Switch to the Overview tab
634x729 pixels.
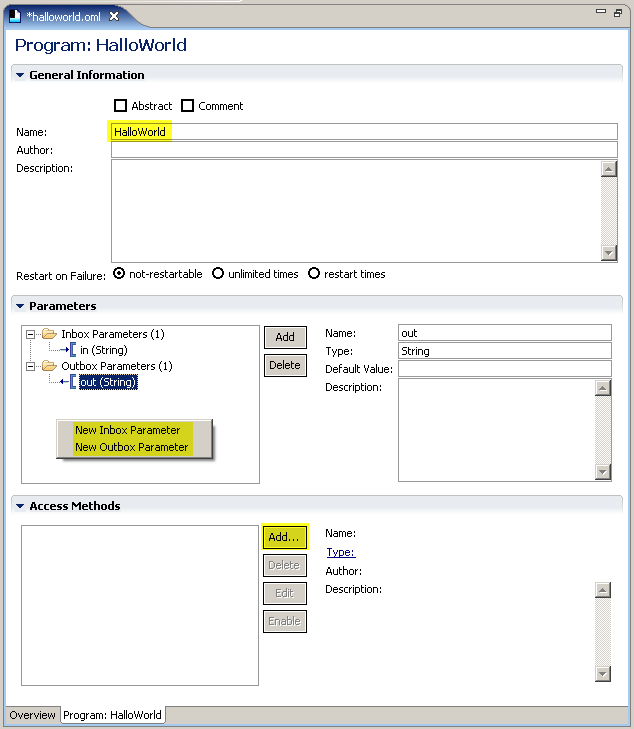32,715
